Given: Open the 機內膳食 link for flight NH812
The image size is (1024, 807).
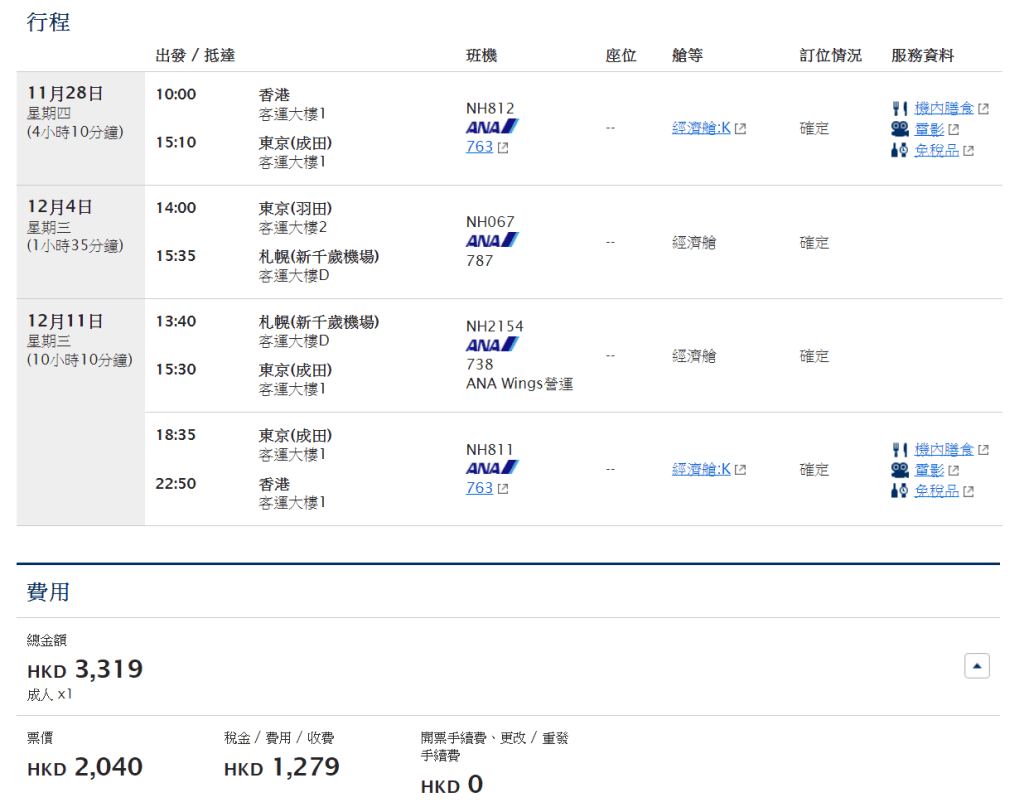Looking at the screenshot, I should click(x=944, y=109).
